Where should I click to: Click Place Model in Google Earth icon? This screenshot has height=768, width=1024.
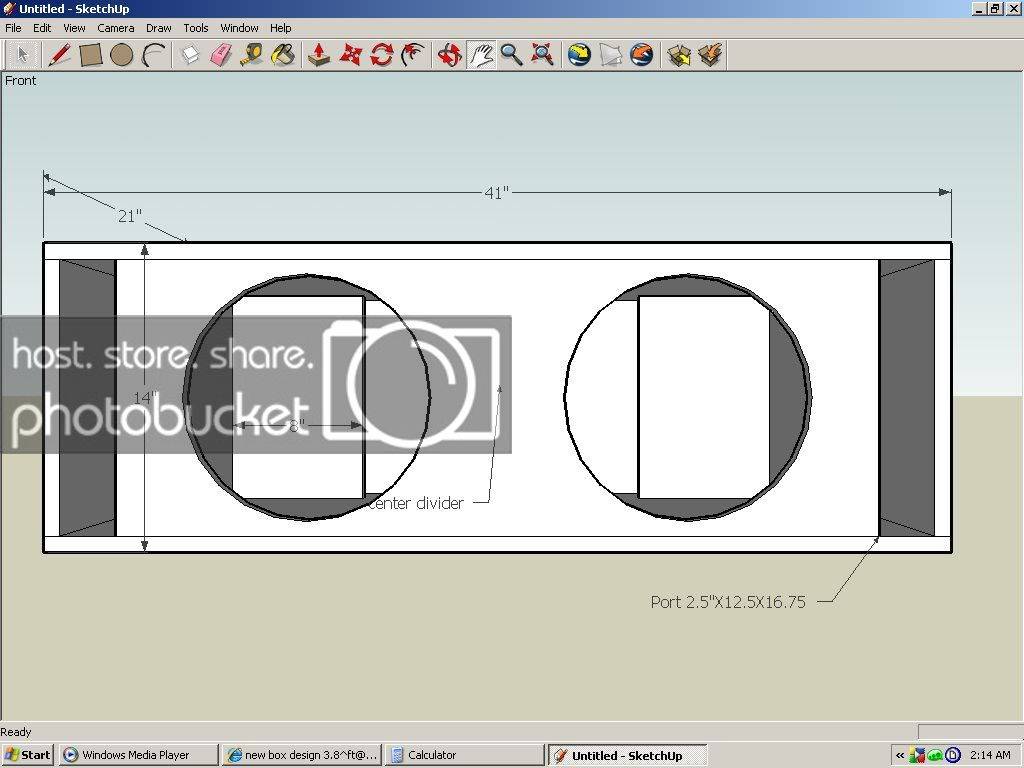(x=641, y=55)
